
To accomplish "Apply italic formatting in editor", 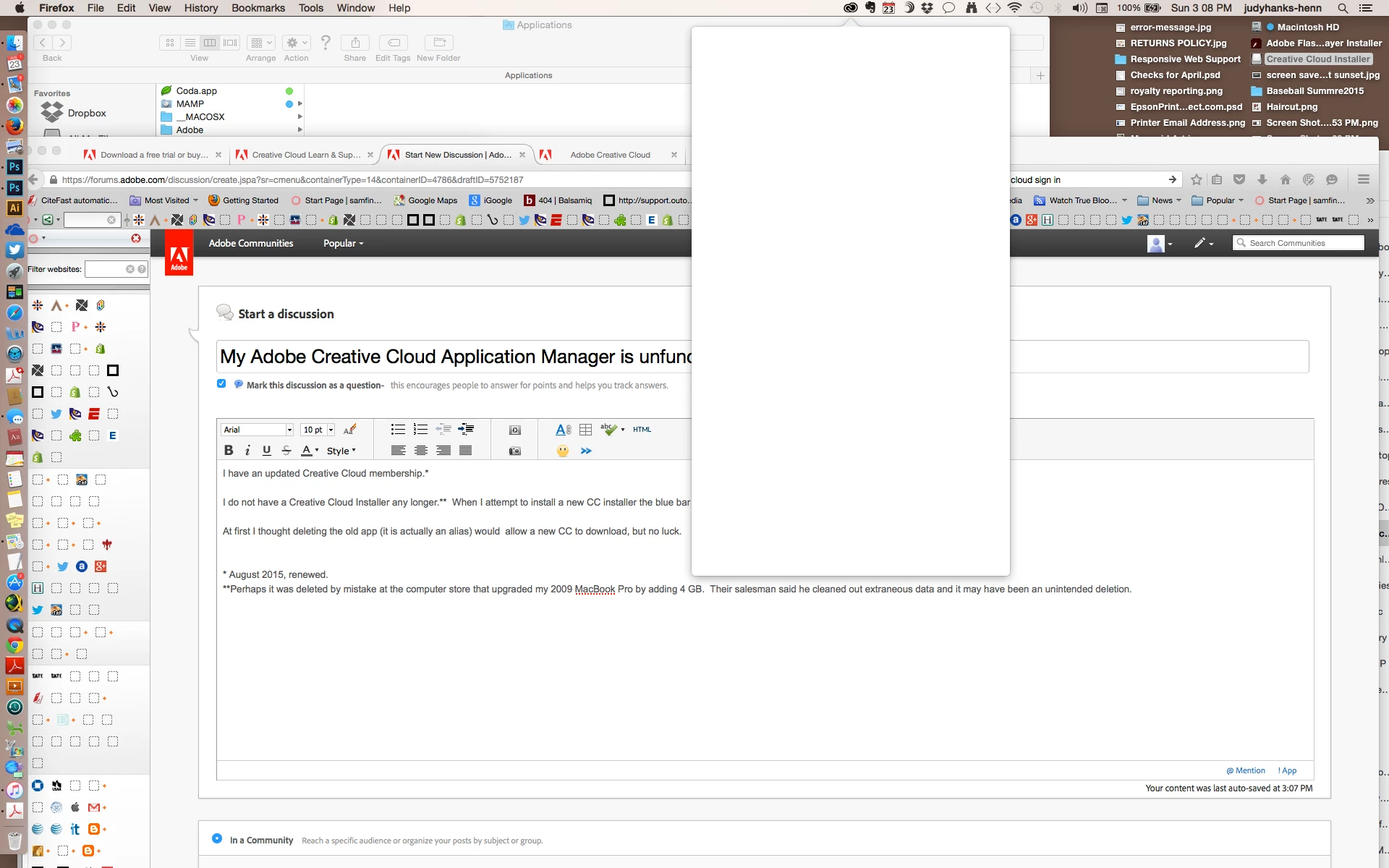I will pyautogui.click(x=247, y=451).
